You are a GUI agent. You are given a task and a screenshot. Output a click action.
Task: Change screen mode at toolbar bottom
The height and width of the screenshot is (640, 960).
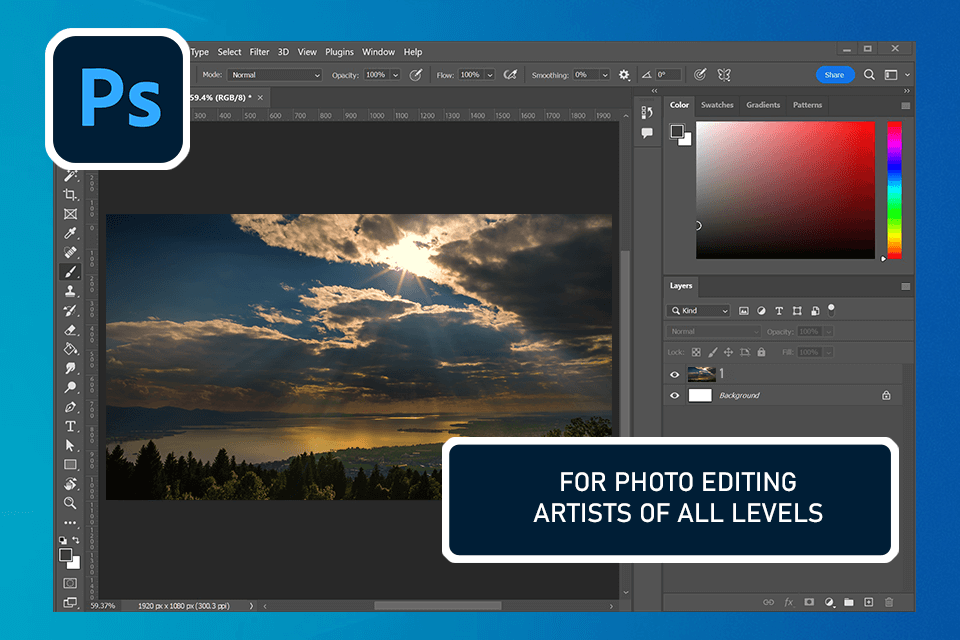(x=70, y=603)
